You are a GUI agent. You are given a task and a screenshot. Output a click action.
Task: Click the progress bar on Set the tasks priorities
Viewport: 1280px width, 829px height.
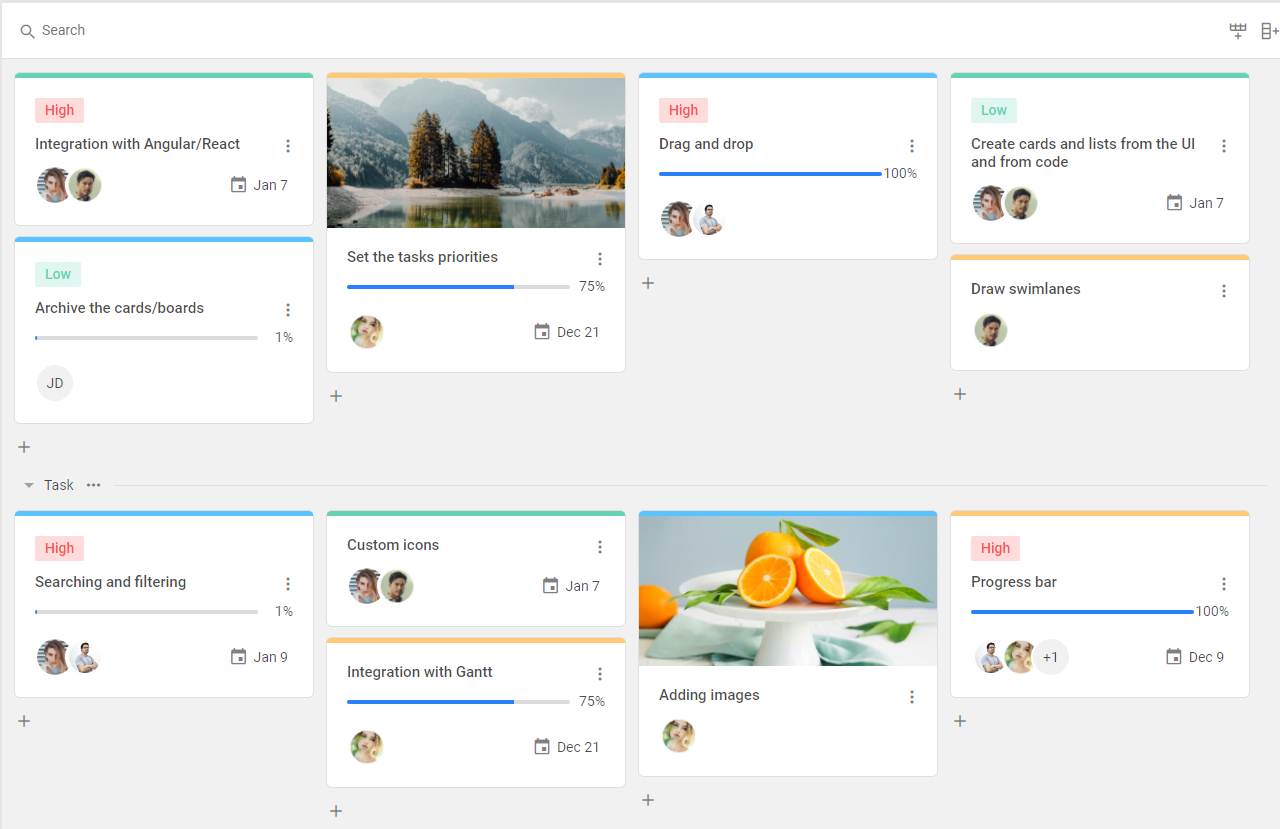click(x=458, y=287)
